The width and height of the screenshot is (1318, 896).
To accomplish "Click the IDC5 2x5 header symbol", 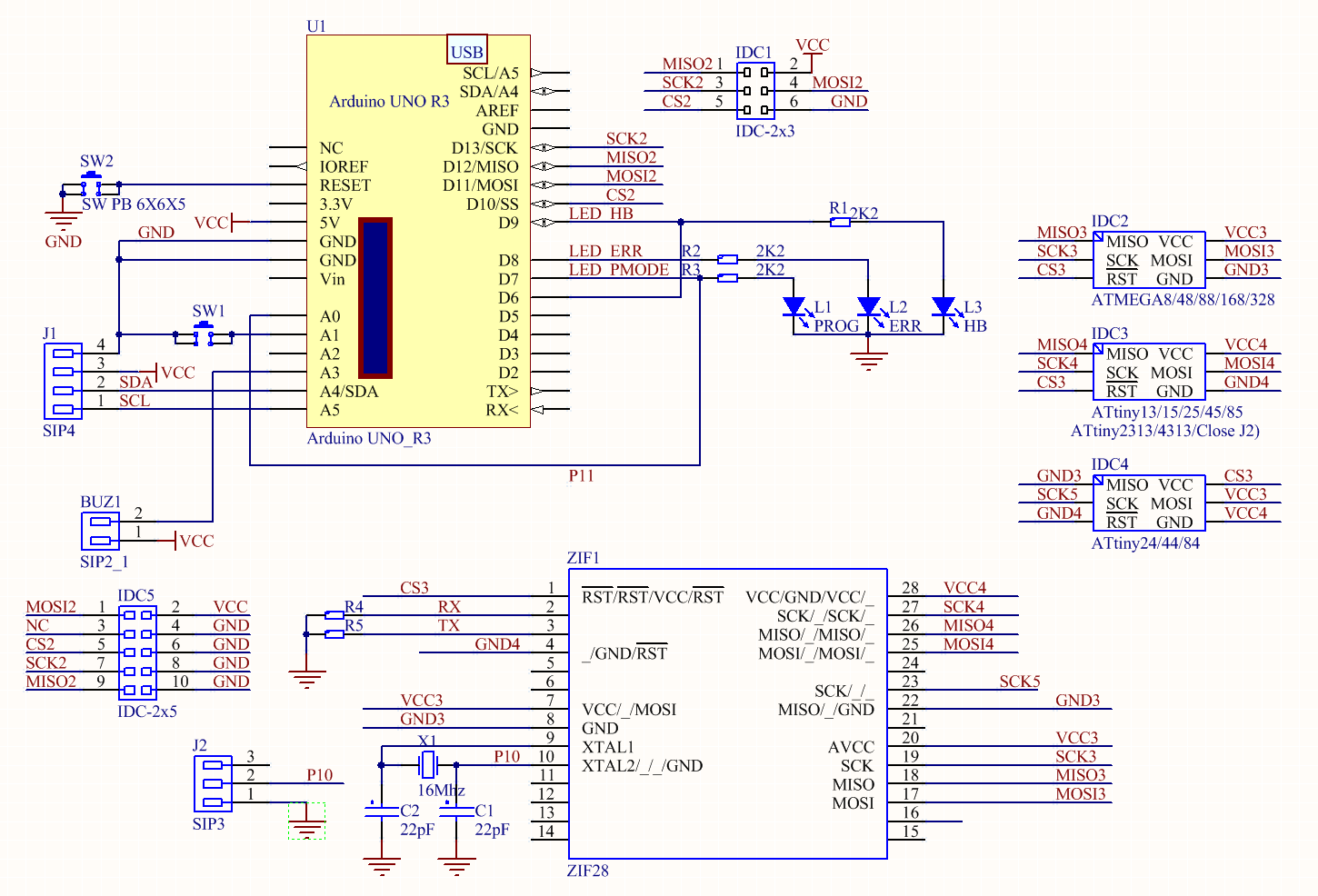I will point(137,652).
